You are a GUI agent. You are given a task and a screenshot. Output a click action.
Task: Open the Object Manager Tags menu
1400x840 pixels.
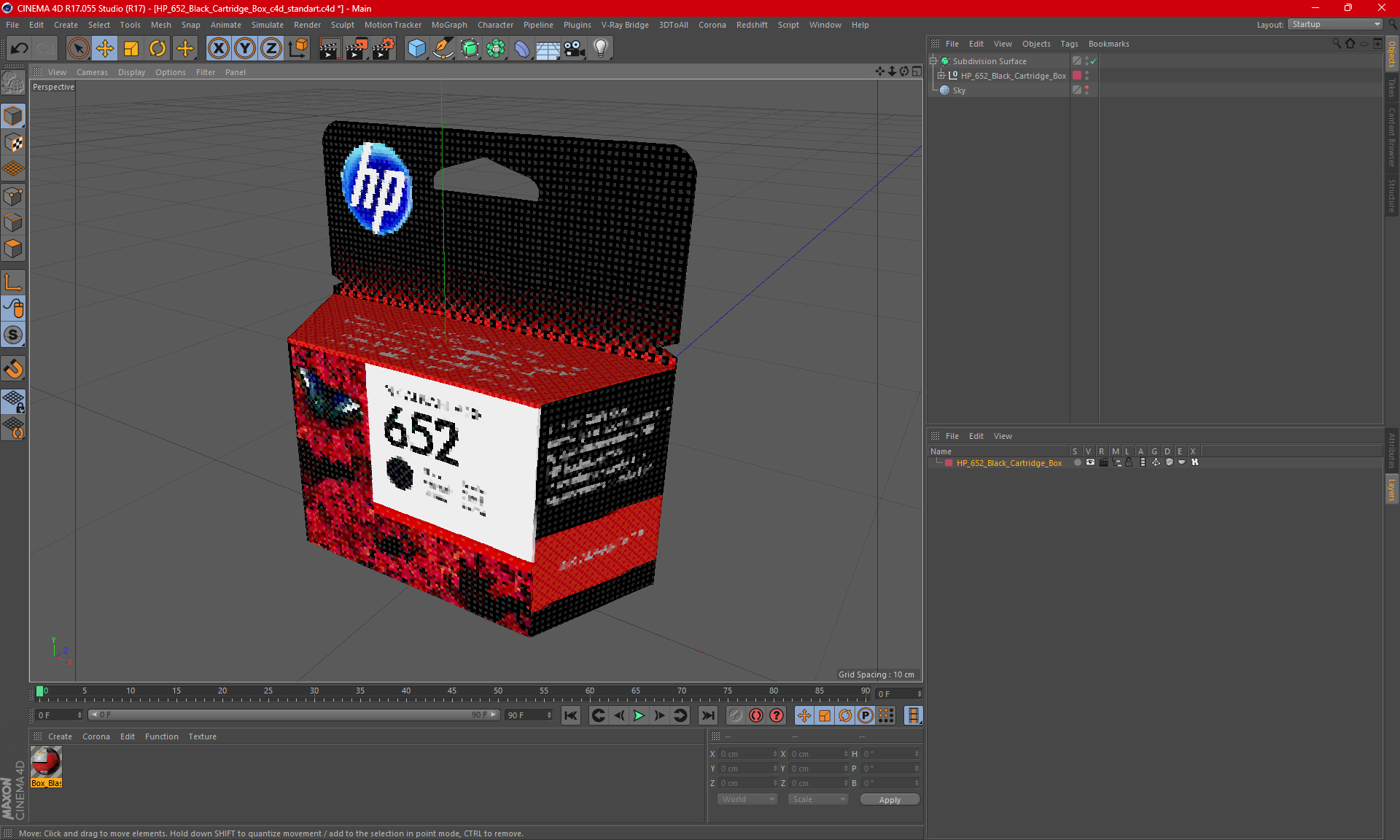[1069, 44]
